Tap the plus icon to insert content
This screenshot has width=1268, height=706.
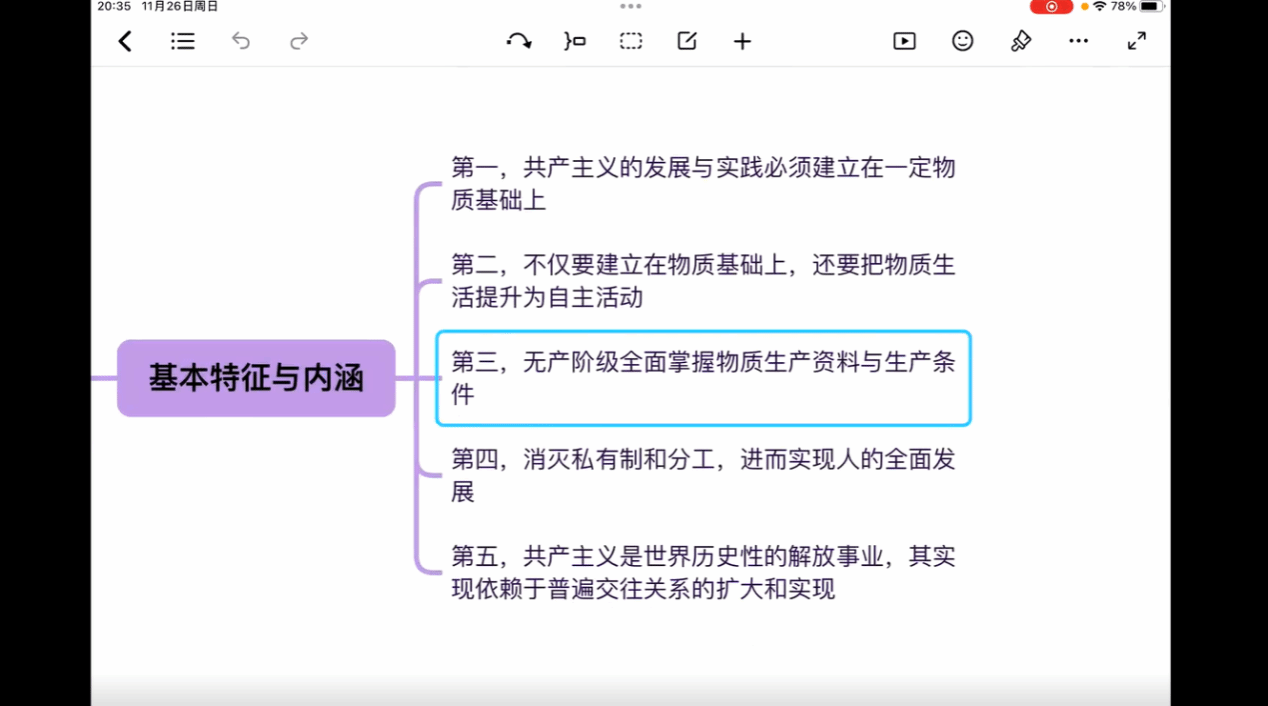(742, 41)
